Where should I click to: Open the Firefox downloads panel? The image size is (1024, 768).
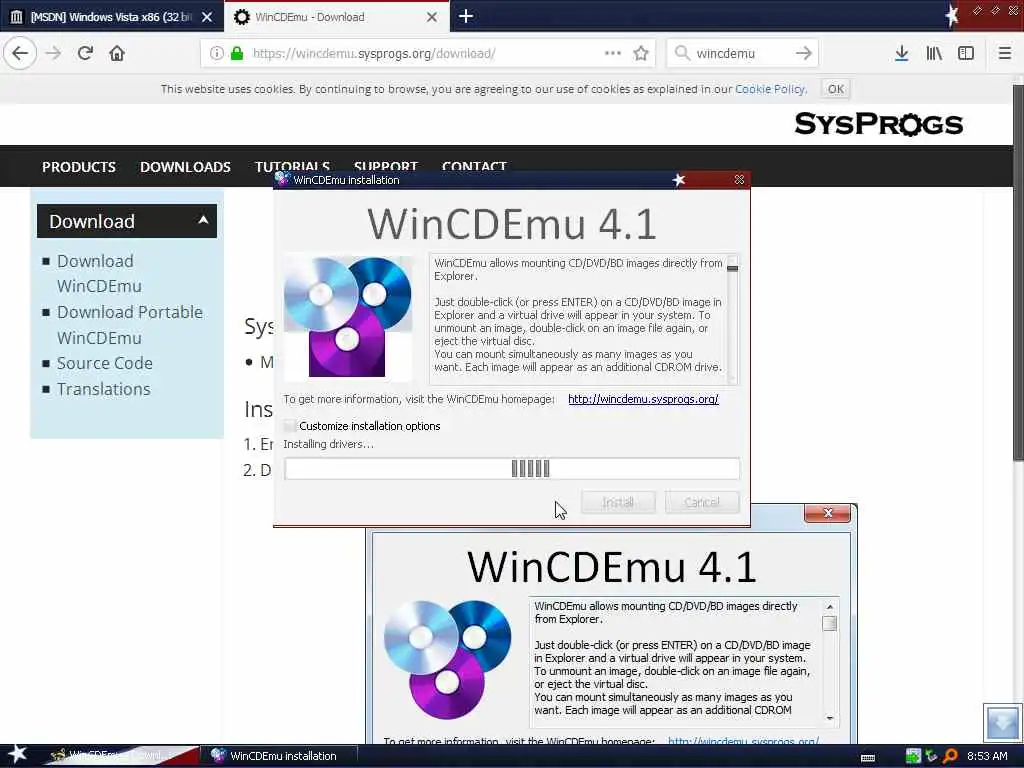pos(901,53)
